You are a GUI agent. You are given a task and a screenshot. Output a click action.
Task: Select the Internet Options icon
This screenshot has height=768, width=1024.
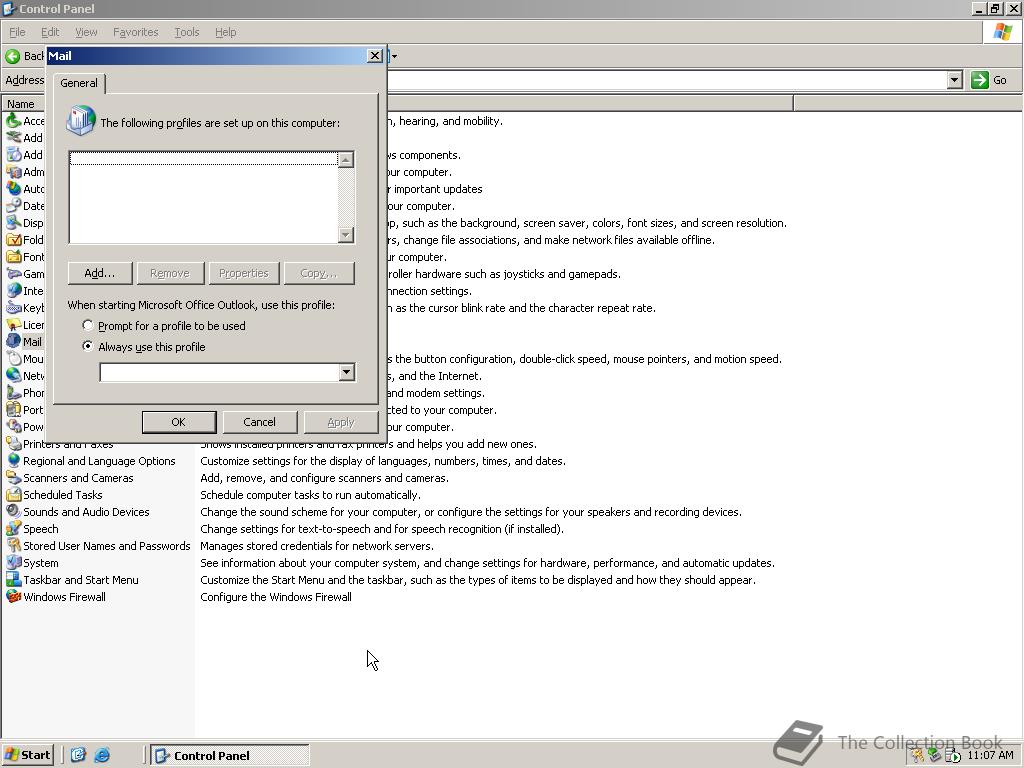pos(13,291)
